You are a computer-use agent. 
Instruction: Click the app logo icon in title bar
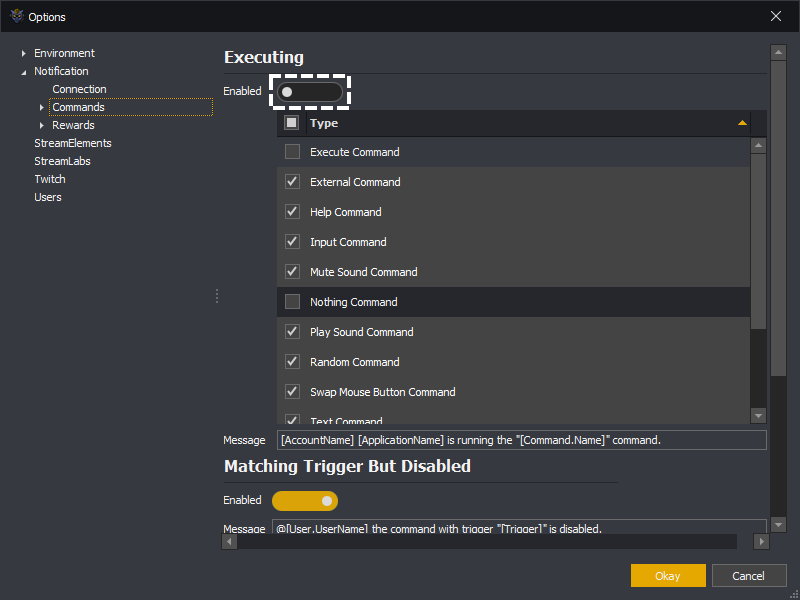click(17, 16)
